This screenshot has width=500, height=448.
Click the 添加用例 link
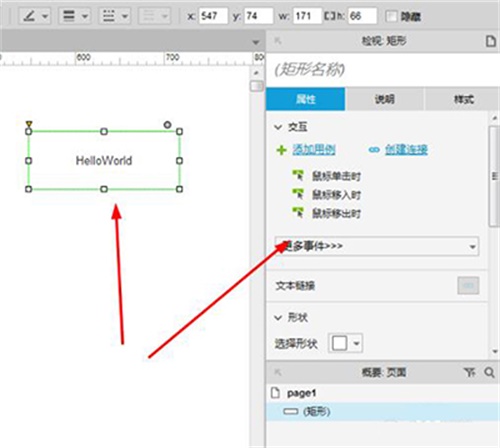click(314, 150)
